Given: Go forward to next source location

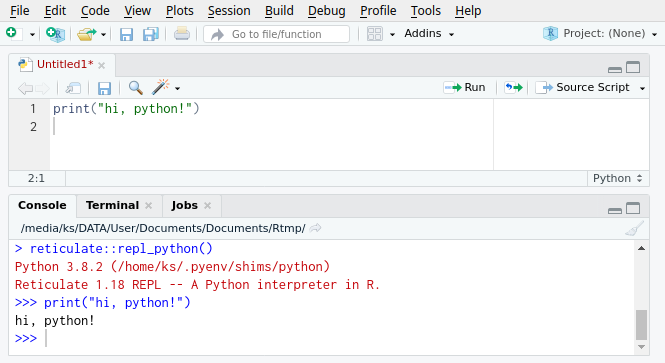Looking at the screenshot, I should pyautogui.click(x=42, y=88).
